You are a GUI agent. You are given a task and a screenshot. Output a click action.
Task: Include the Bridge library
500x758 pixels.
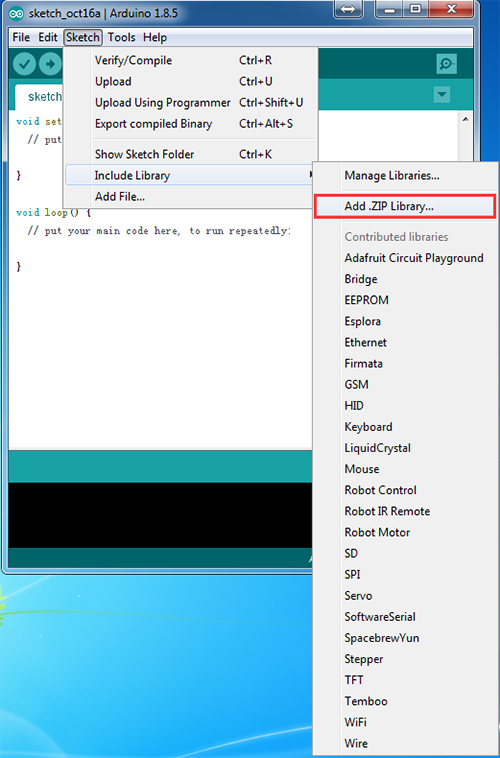[405, 279]
